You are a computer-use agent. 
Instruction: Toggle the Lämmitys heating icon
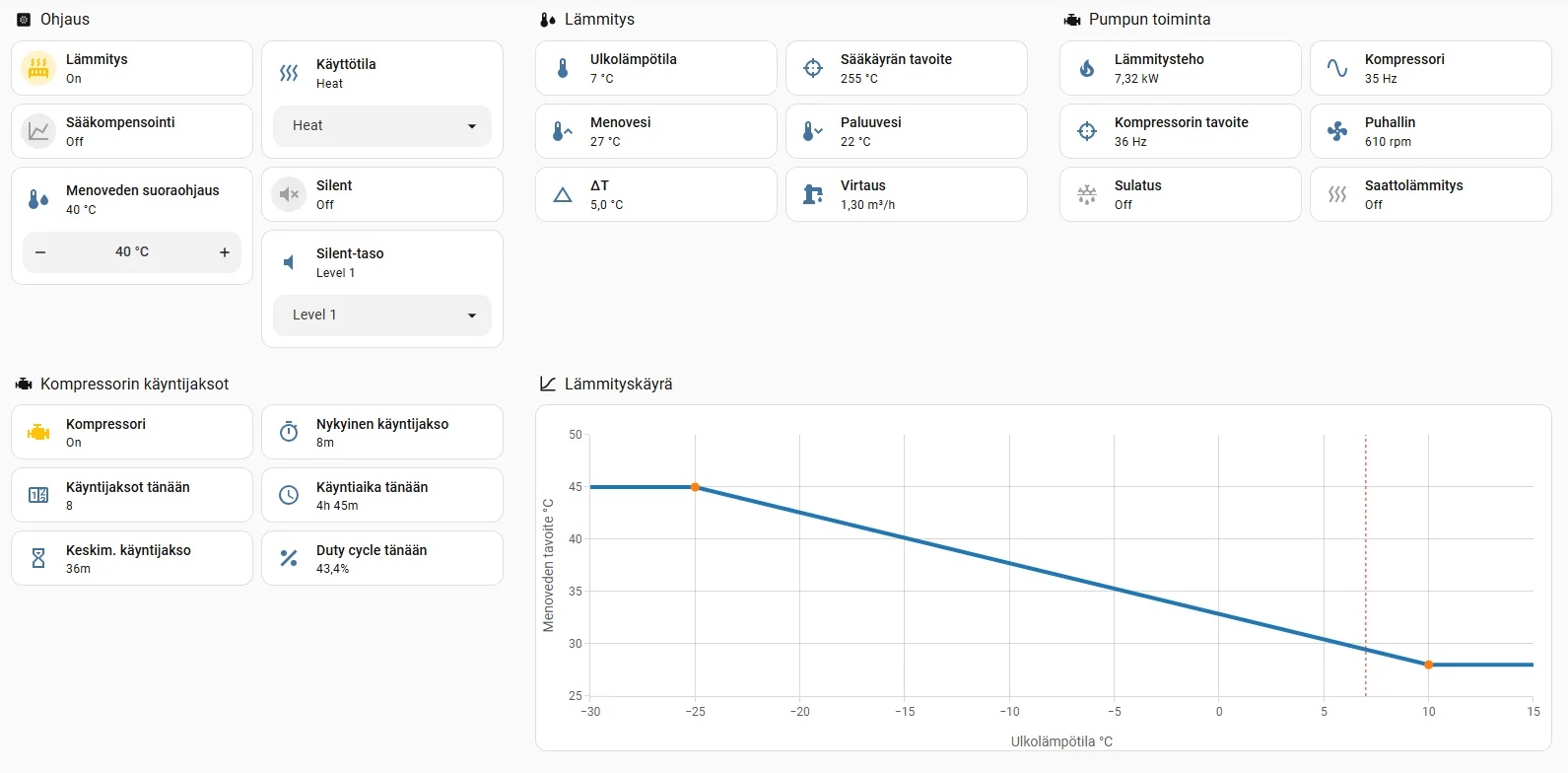tap(38, 68)
